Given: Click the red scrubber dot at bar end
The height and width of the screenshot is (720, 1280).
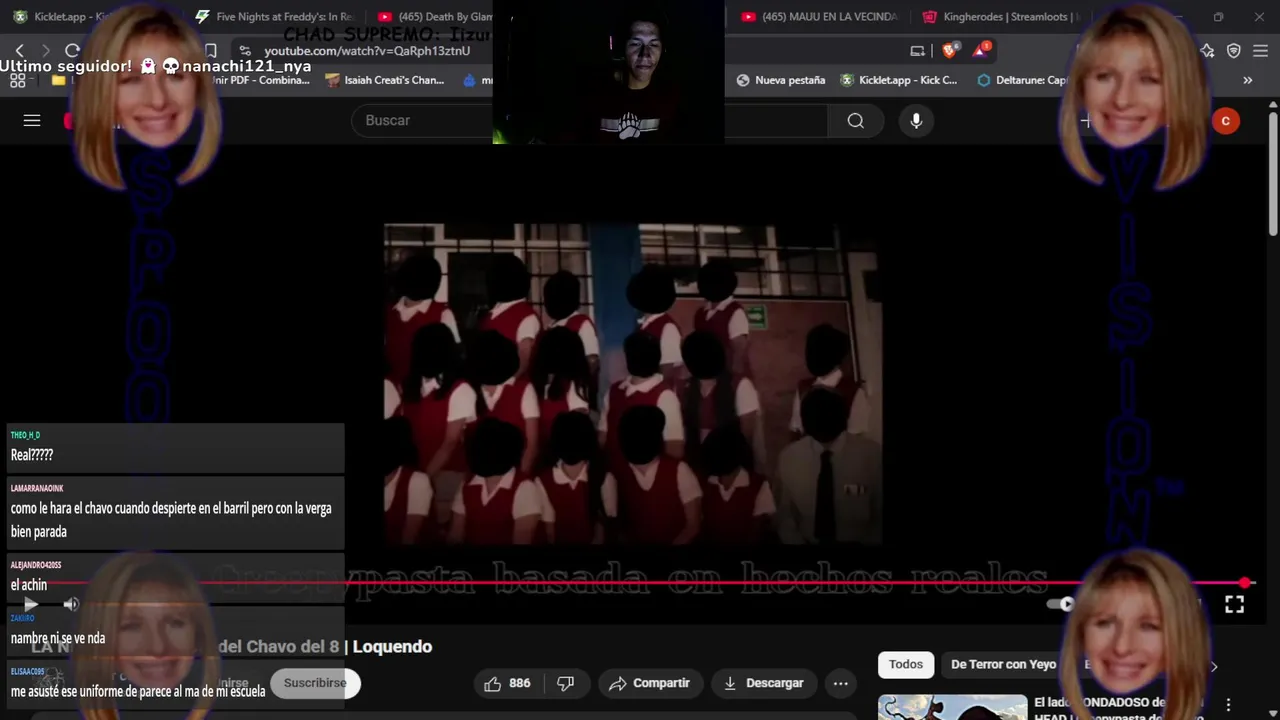Looking at the screenshot, I should click(x=1245, y=583).
